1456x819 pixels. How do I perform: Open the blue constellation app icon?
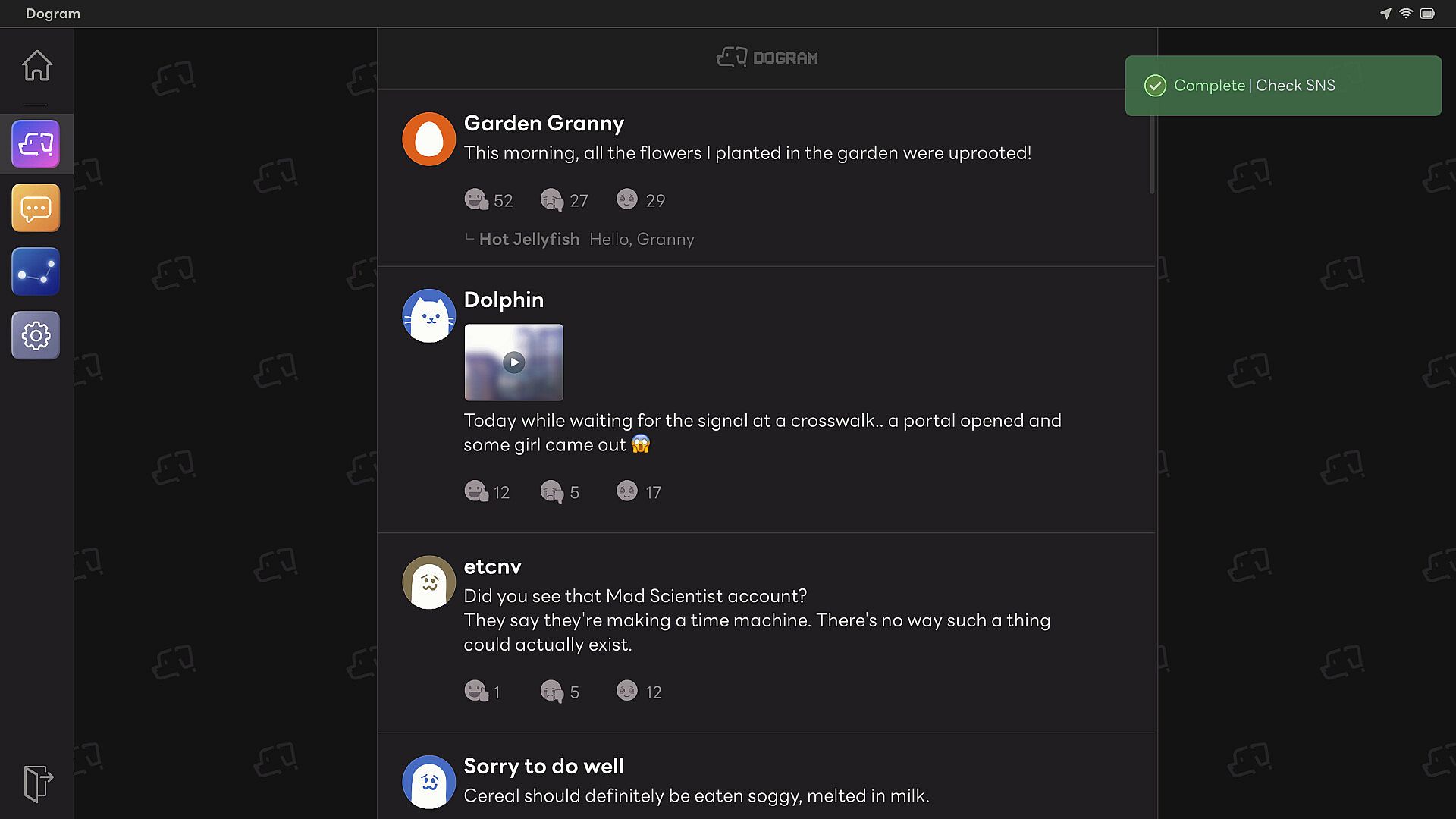coord(36,271)
